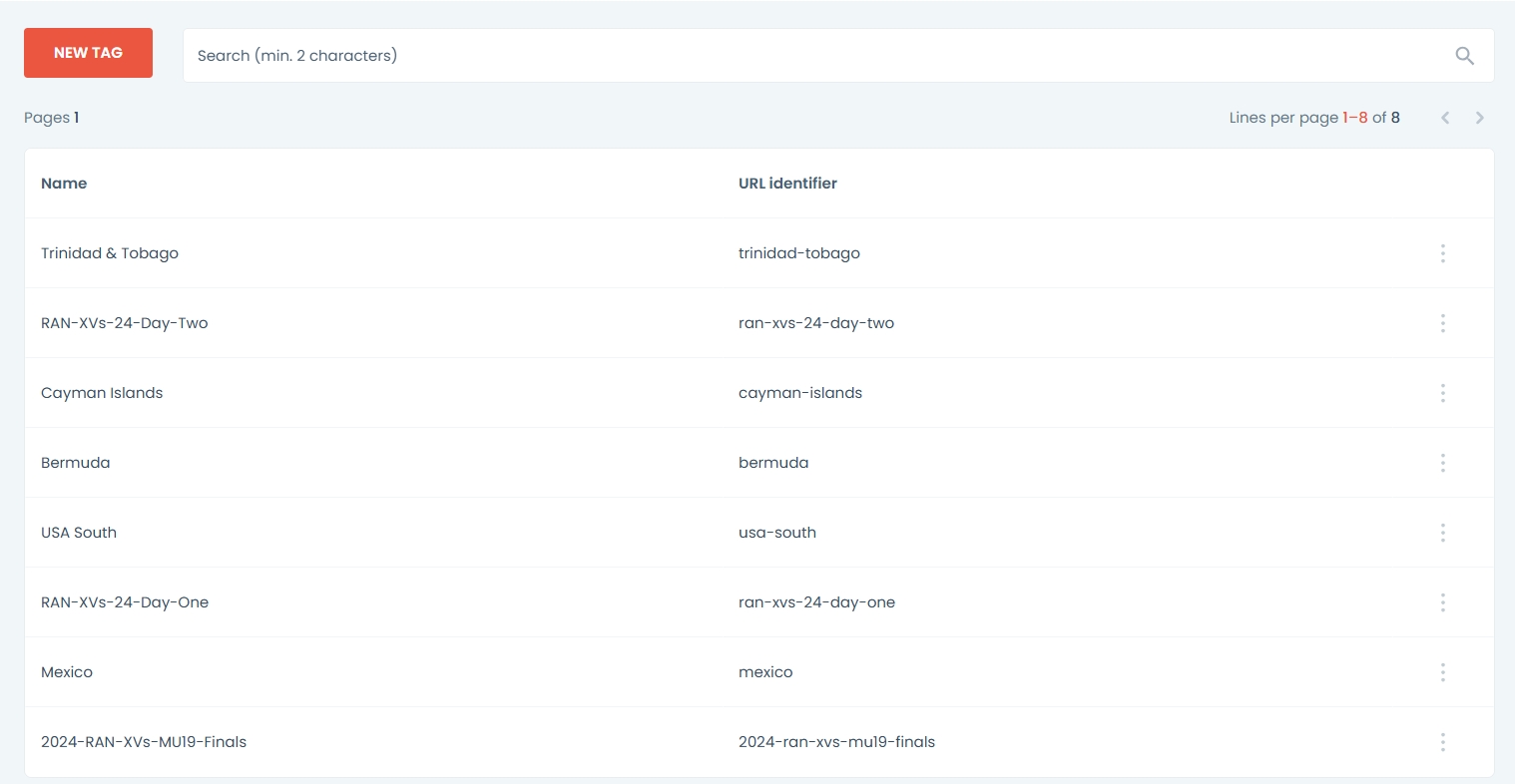
Task: Open options menu for Cayman Islands tag
Action: coord(1442,393)
